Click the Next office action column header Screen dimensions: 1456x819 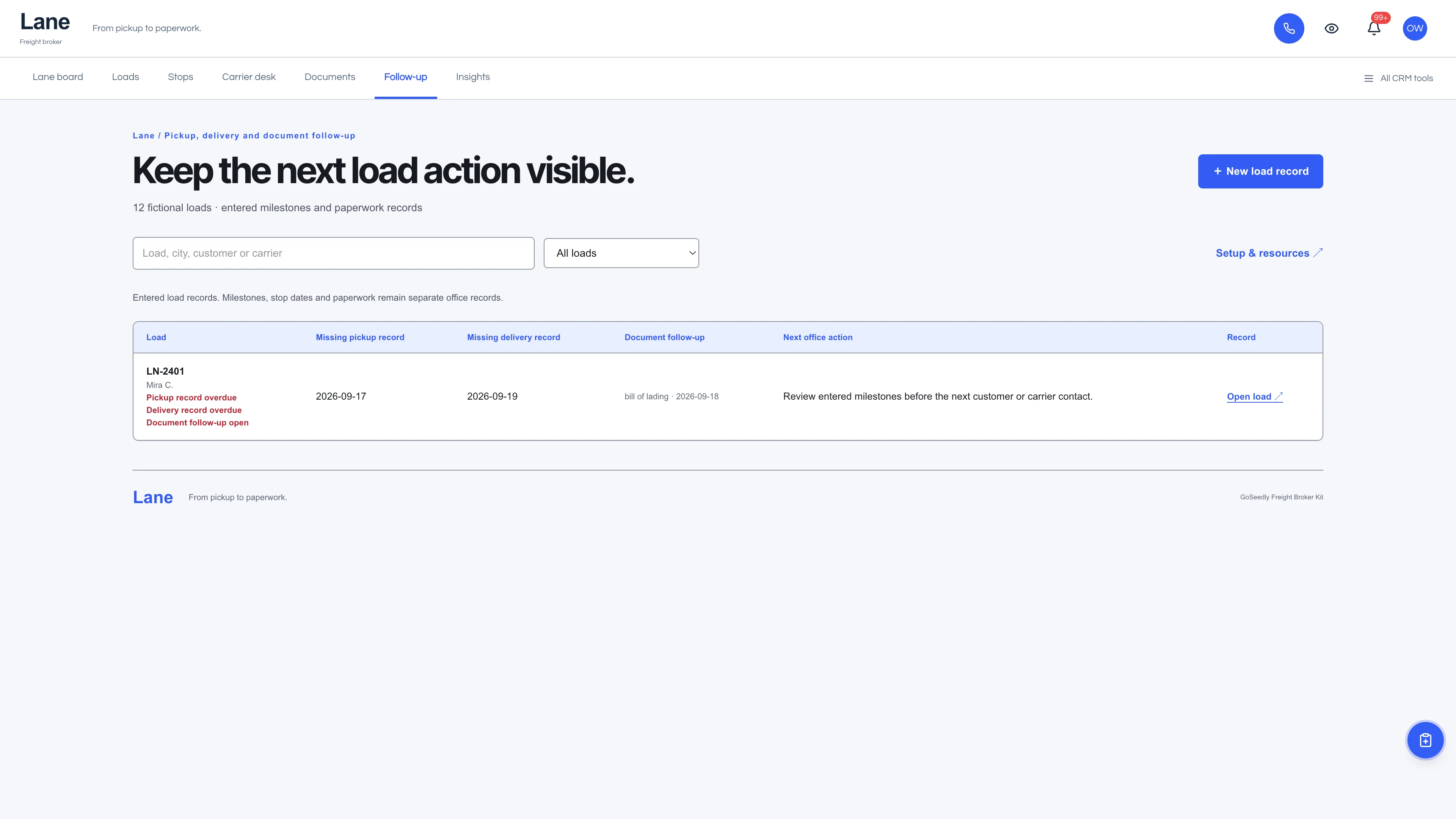817,337
